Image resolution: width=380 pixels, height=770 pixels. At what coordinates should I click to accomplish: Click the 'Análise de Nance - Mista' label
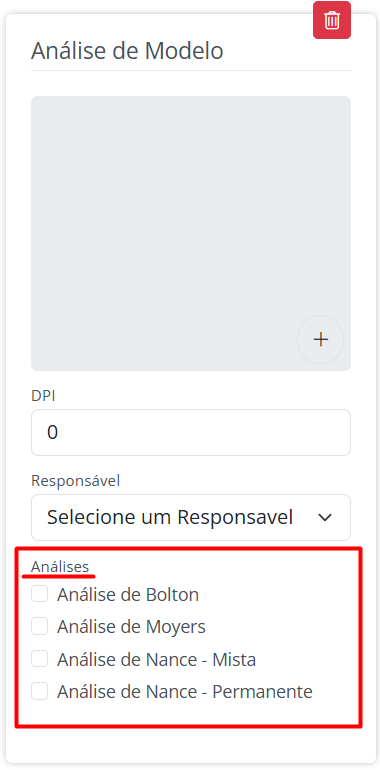click(157, 660)
